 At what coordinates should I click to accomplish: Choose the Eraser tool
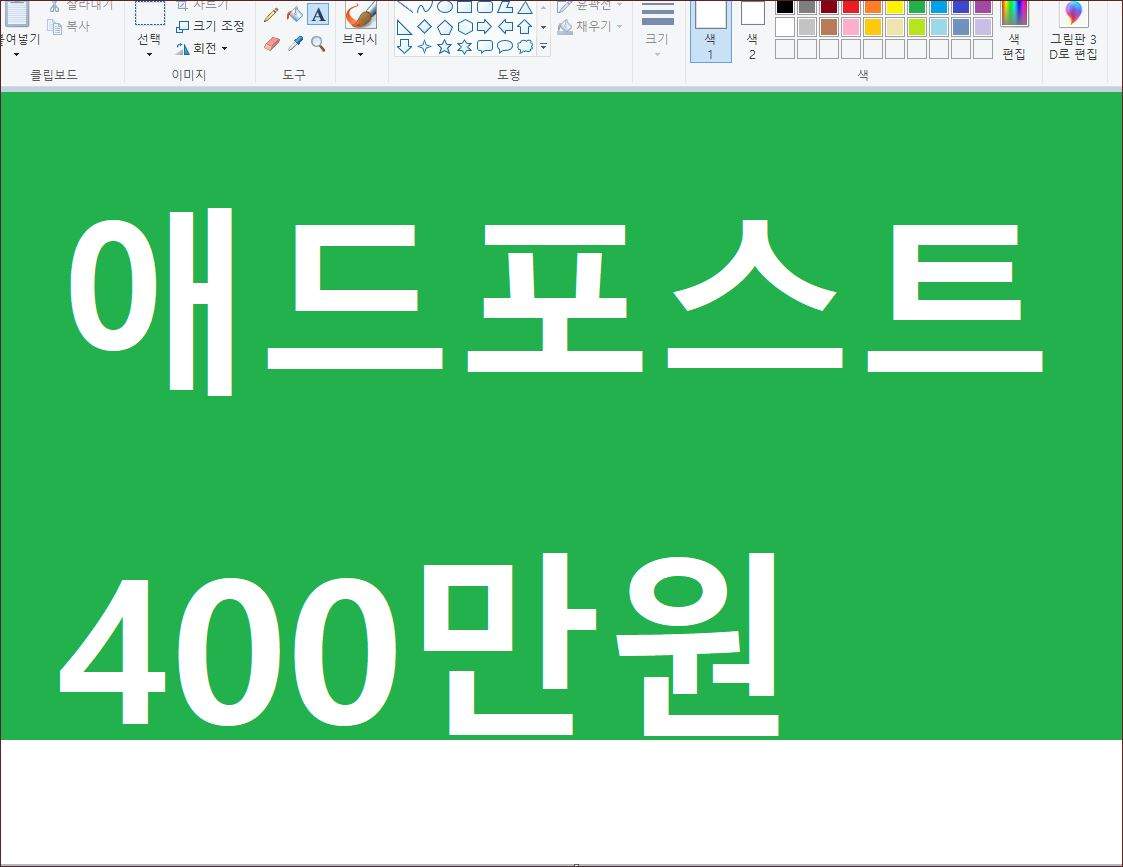[271, 44]
